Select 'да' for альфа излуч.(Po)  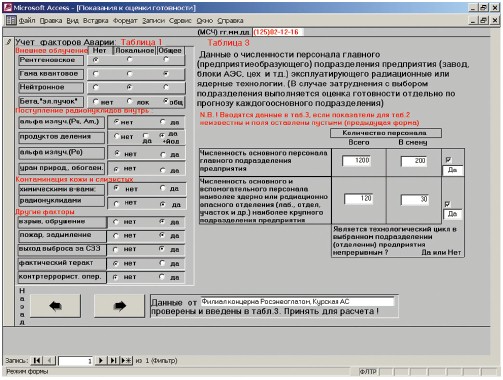pos(163,154)
